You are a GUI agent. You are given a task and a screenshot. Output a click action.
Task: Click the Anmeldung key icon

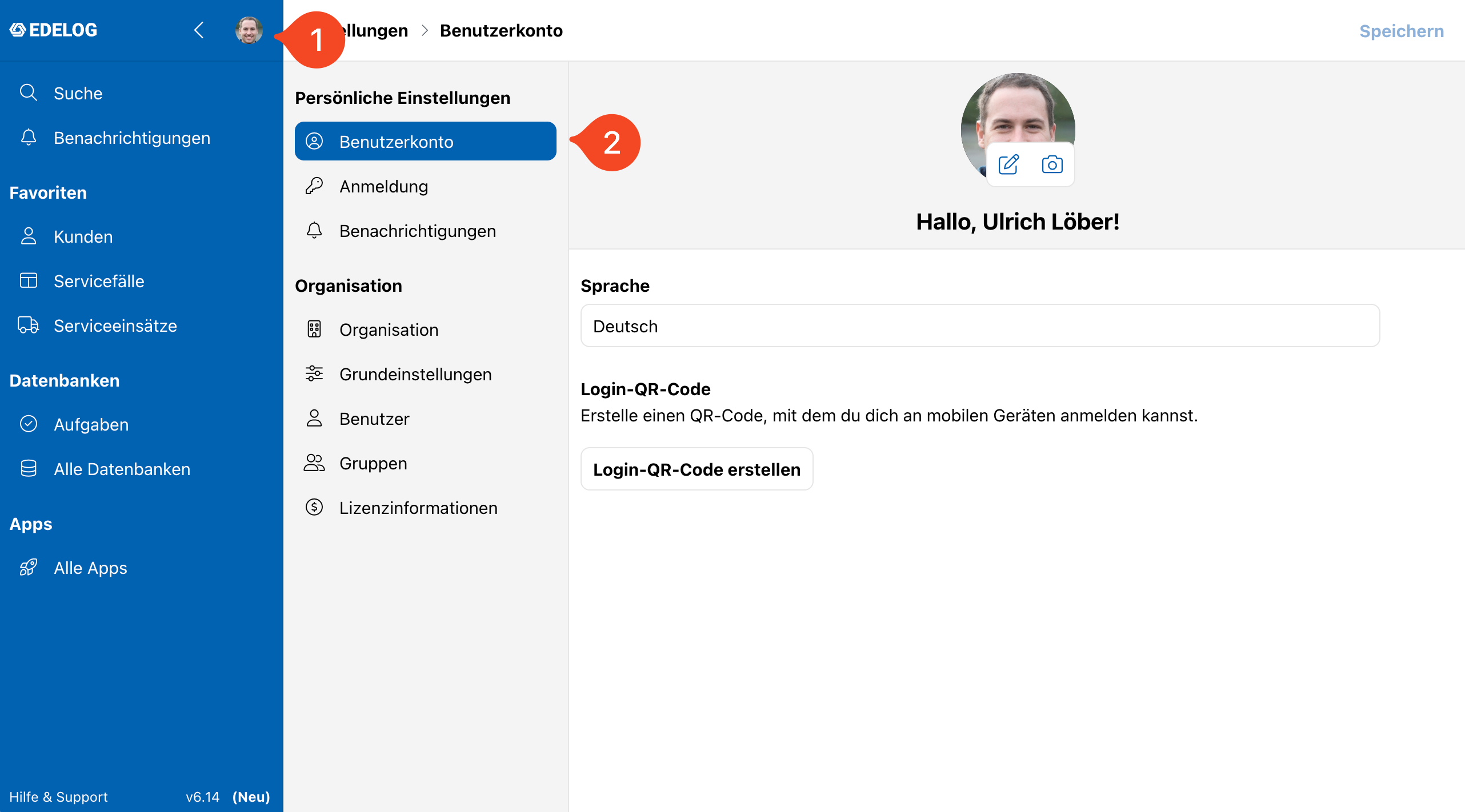pos(314,186)
